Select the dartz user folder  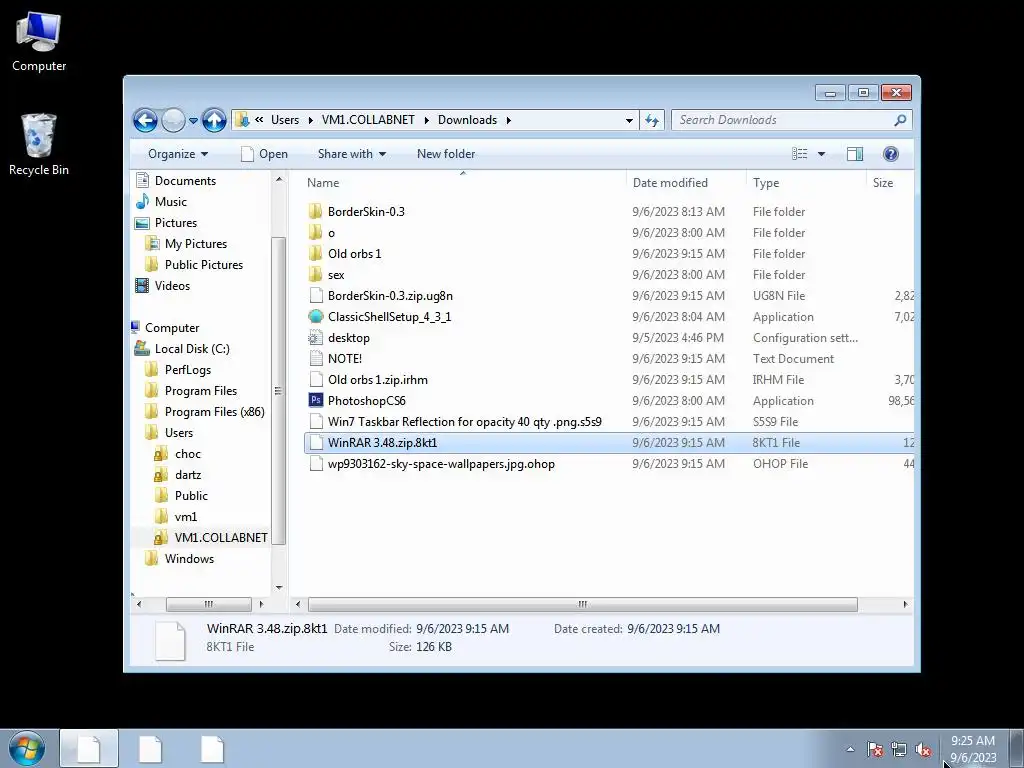coord(187,474)
